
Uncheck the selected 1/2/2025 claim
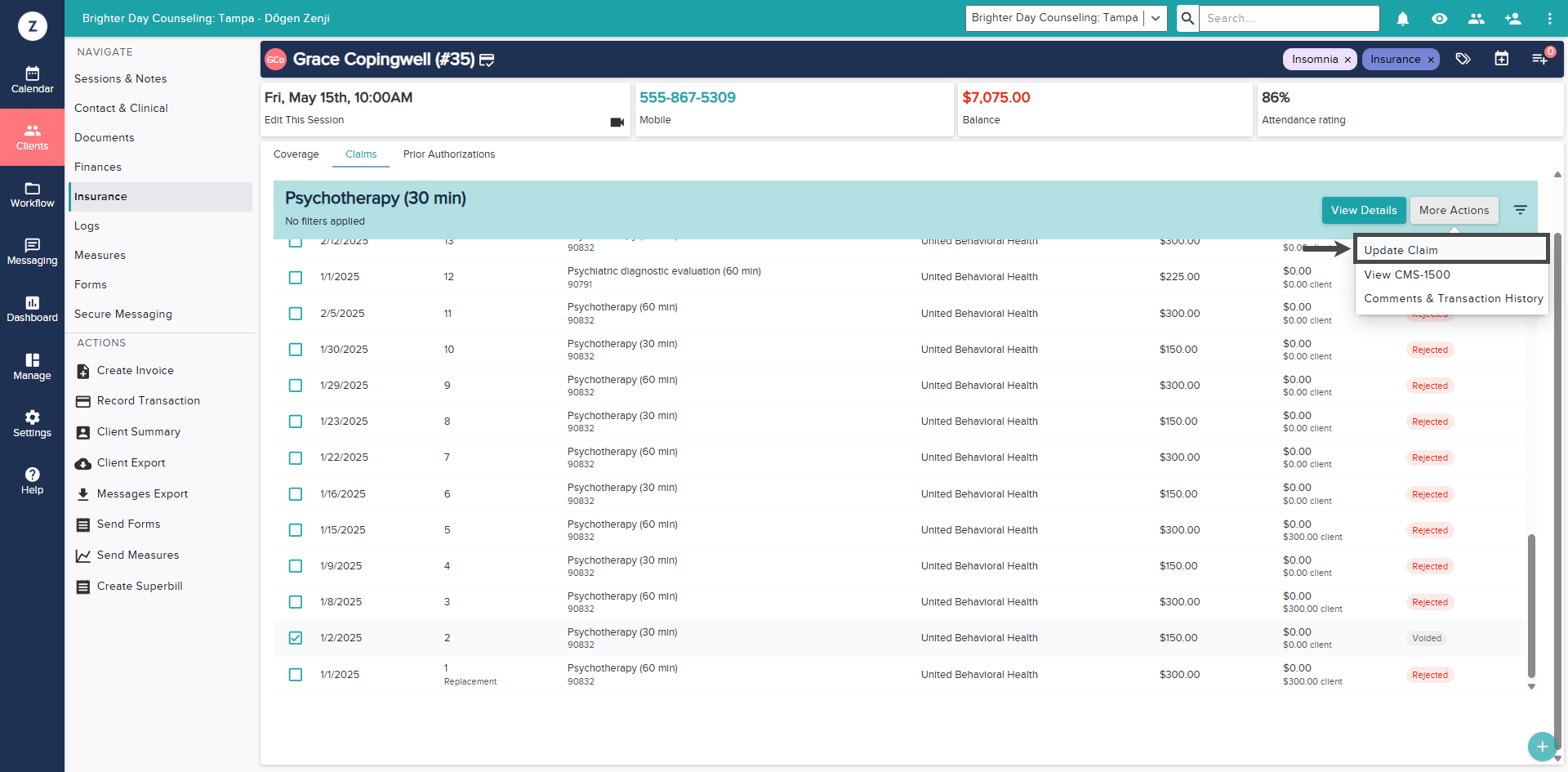296,638
